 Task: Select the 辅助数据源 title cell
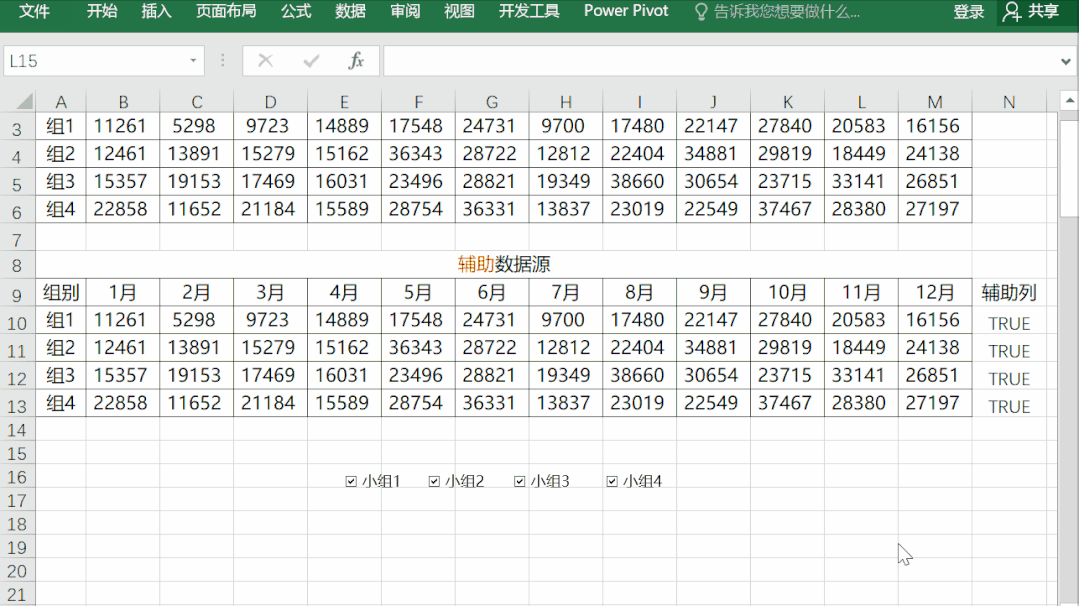(504, 264)
